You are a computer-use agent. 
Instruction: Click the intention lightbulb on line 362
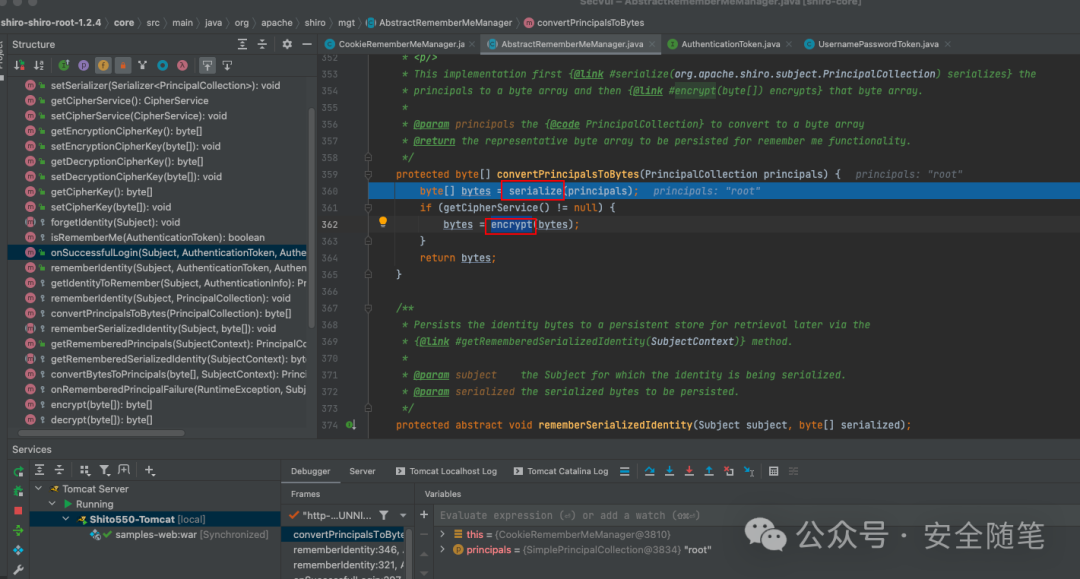coord(383,222)
